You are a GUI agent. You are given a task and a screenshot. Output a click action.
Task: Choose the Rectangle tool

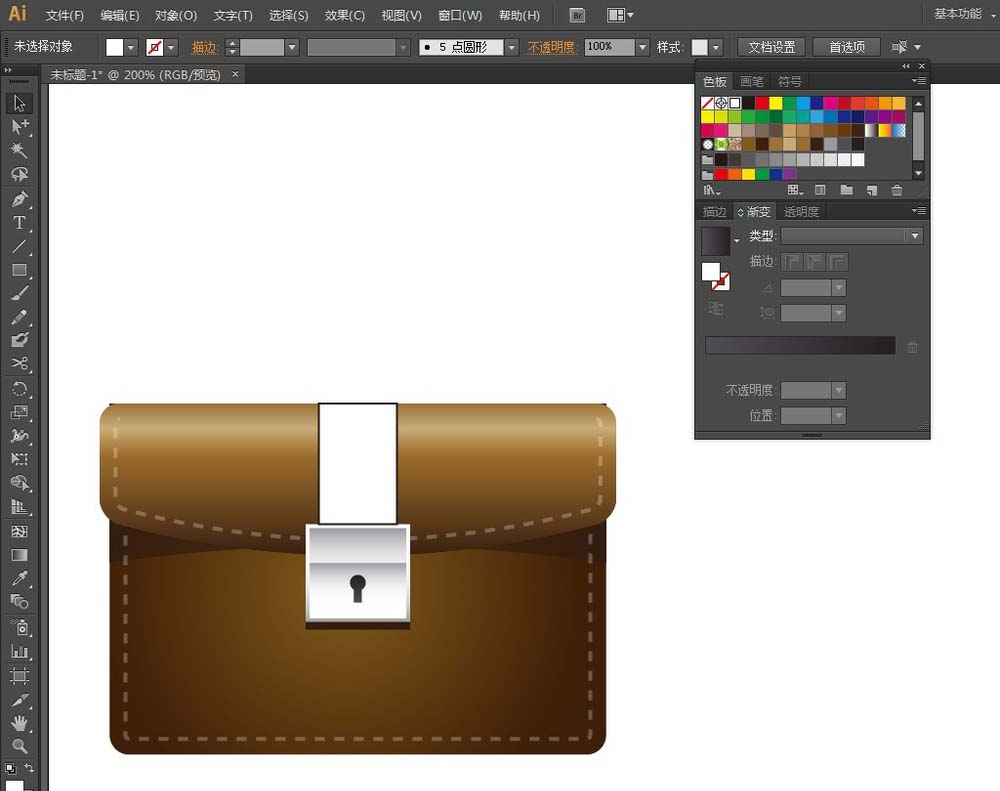click(19, 270)
